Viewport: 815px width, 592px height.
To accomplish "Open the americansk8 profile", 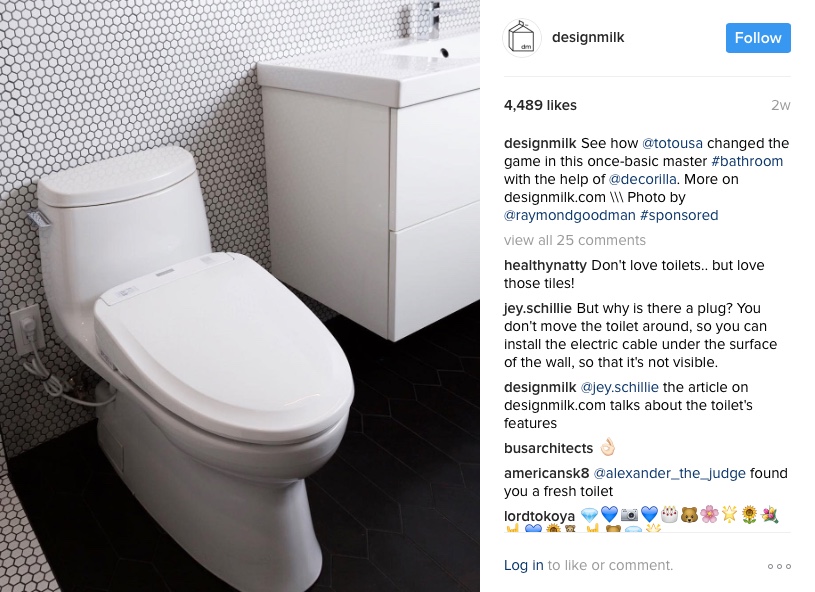I will [546, 473].
